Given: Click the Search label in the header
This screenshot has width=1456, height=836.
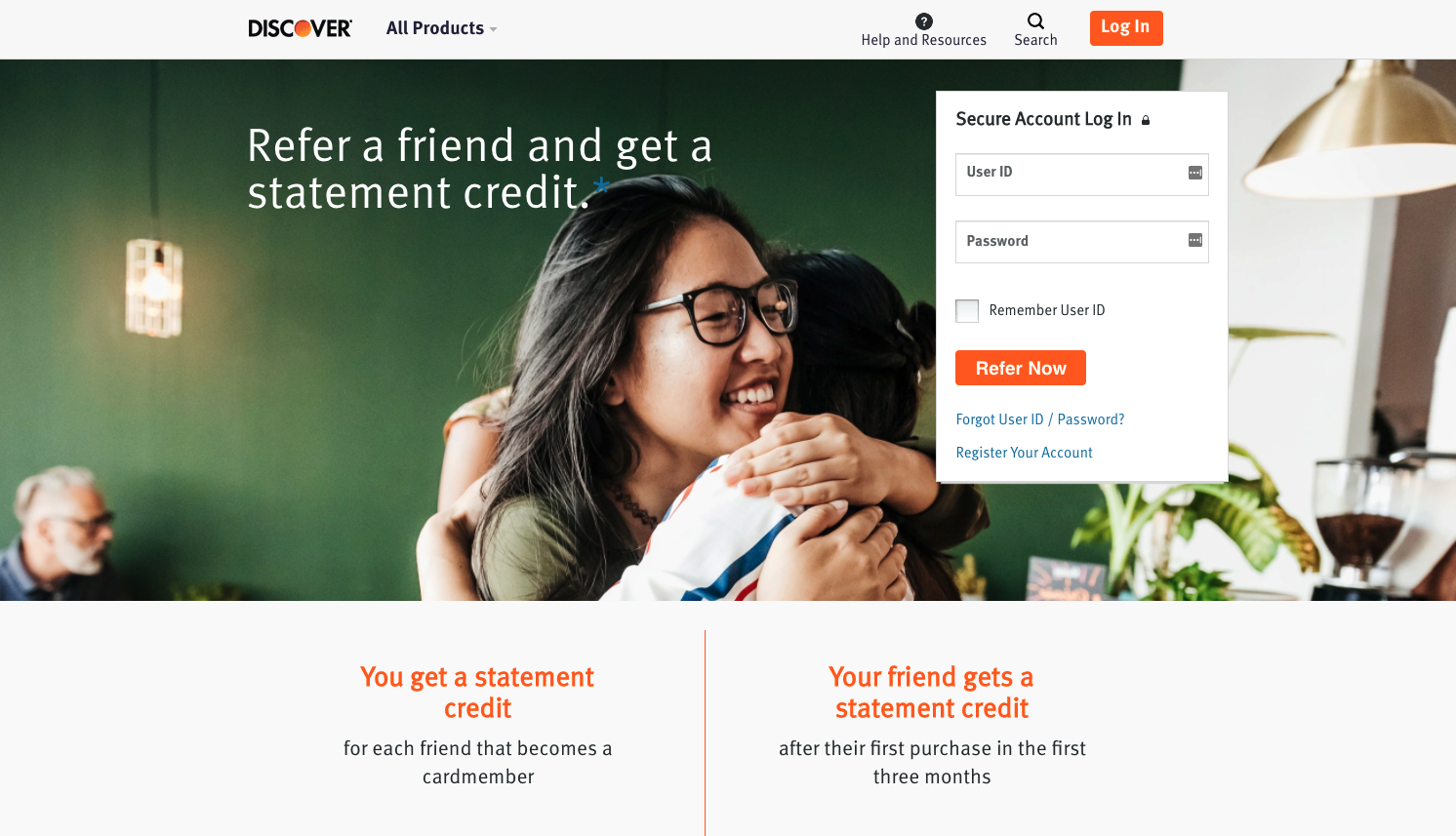Looking at the screenshot, I should (x=1035, y=40).
